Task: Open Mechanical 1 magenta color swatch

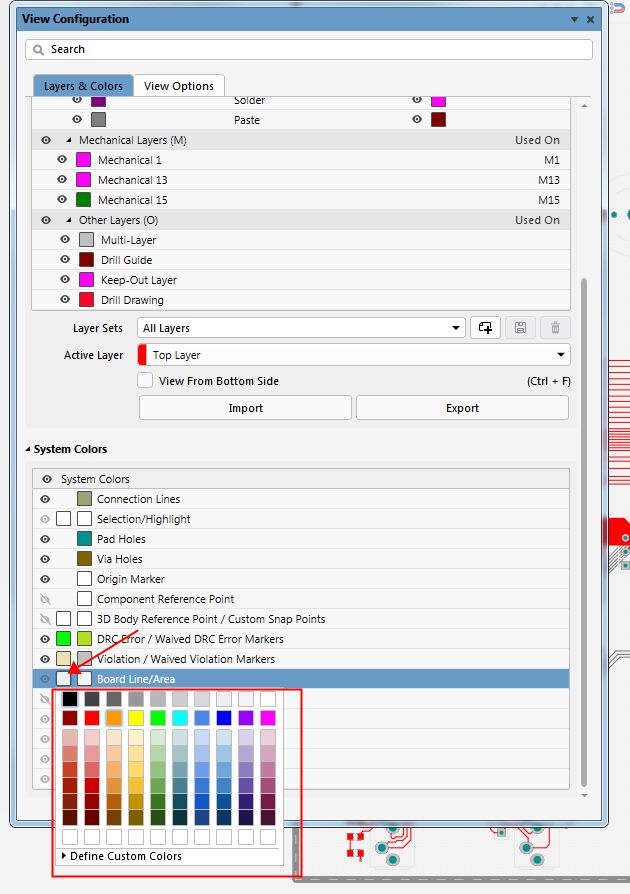Action: point(83,160)
